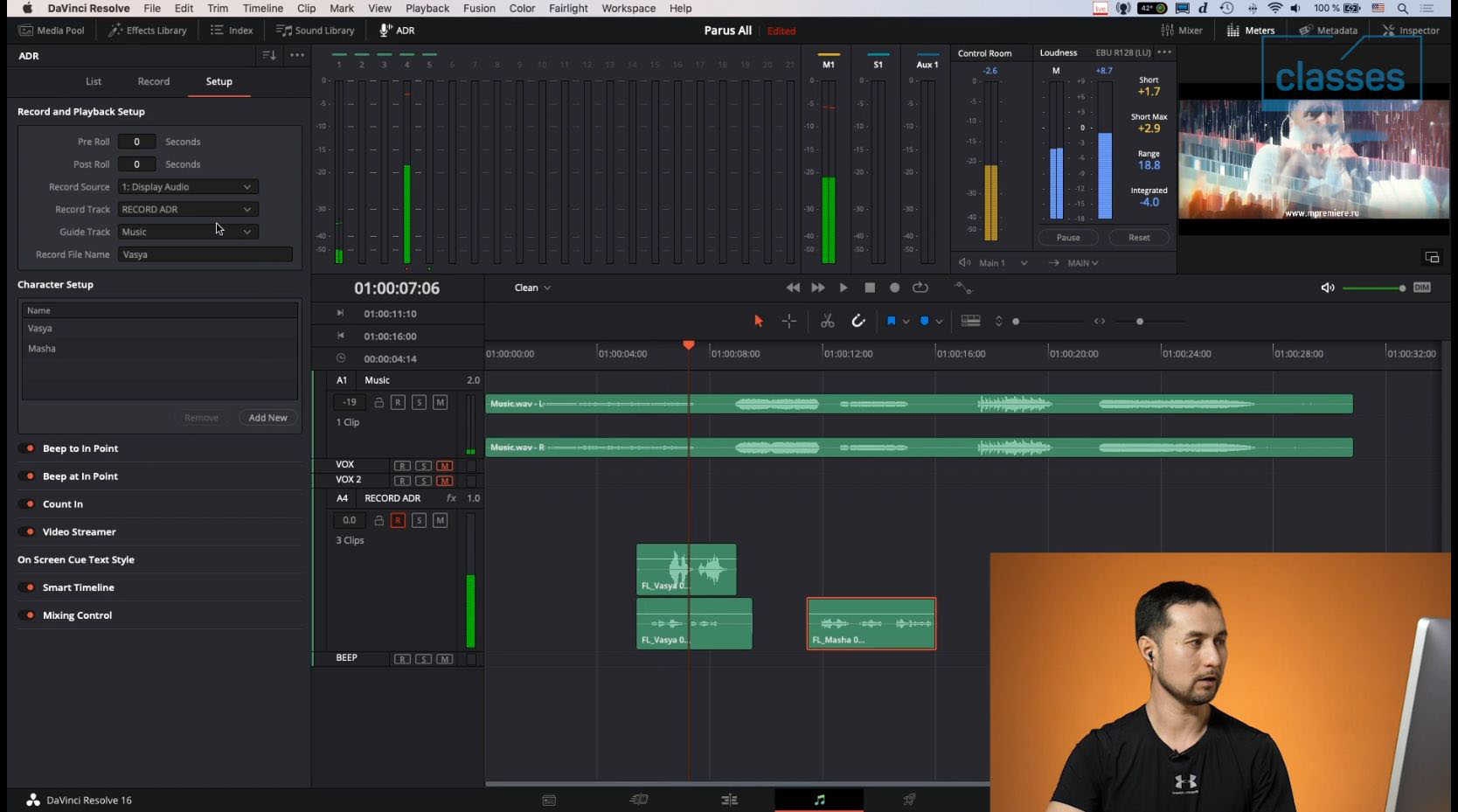
Task: Open the Inspector panel
Action: click(x=1411, y=30)
